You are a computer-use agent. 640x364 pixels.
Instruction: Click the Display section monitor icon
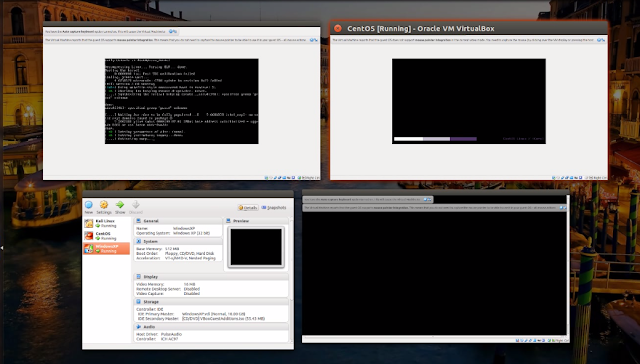[138, 277]
